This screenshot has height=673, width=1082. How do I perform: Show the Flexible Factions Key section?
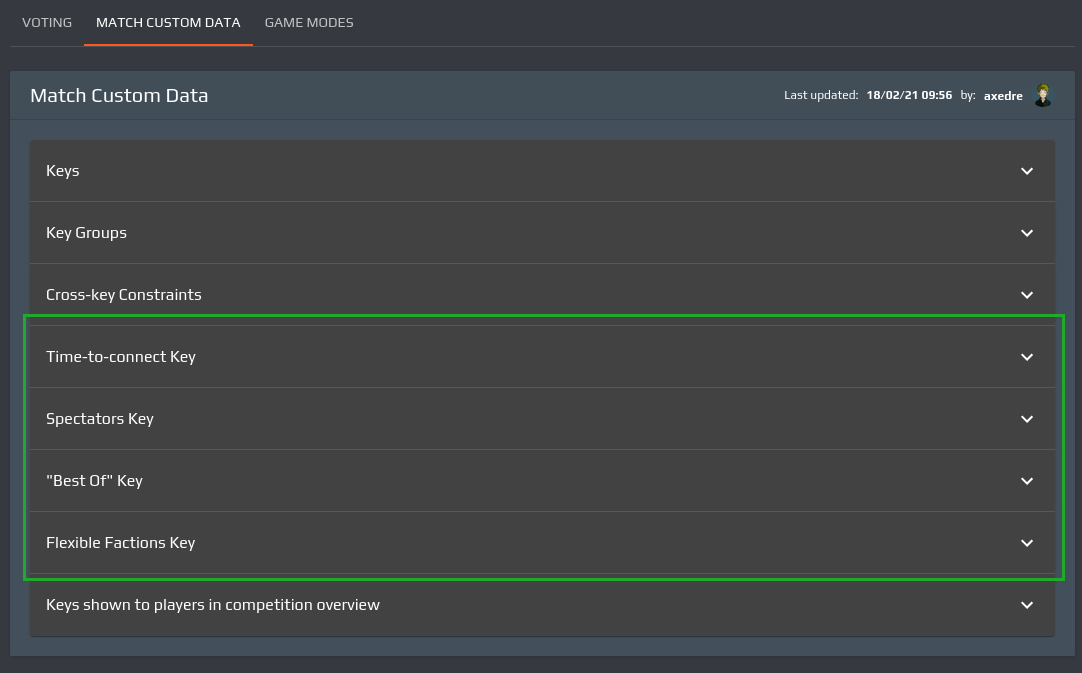click(x=121, y=543)
